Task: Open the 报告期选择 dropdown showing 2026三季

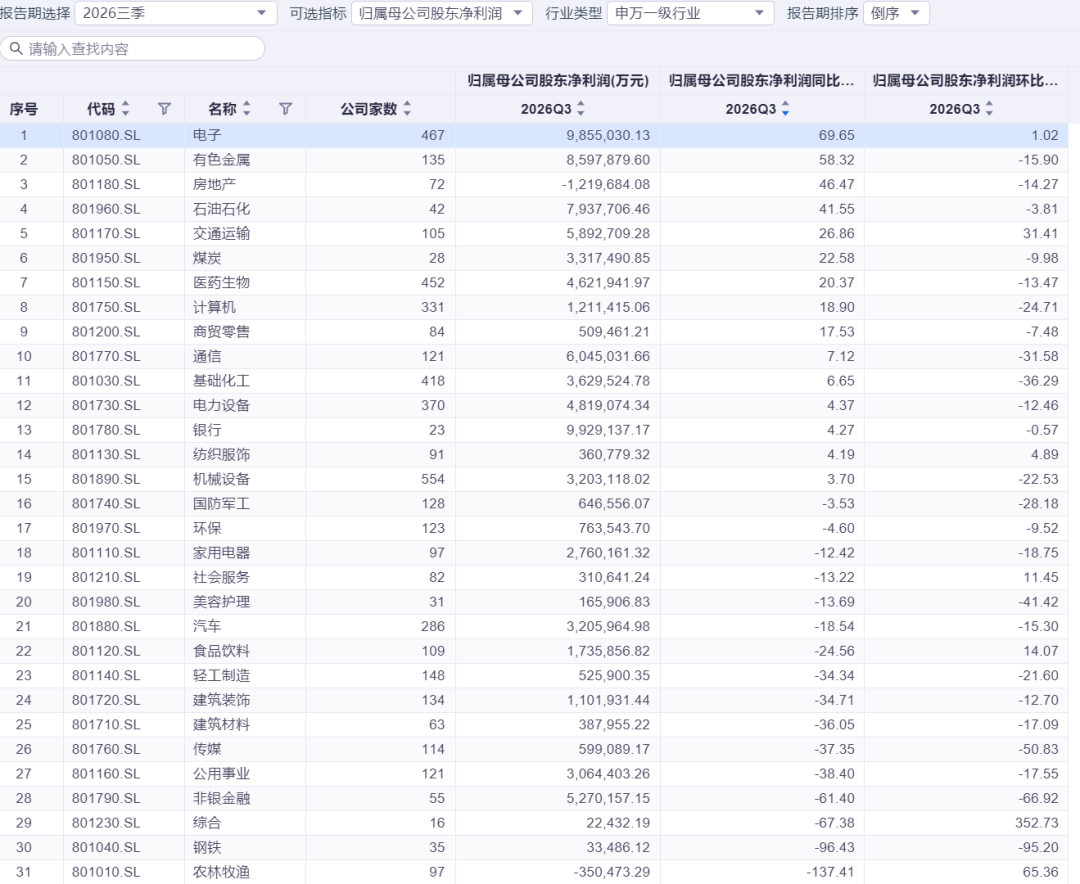Action: 176,13
